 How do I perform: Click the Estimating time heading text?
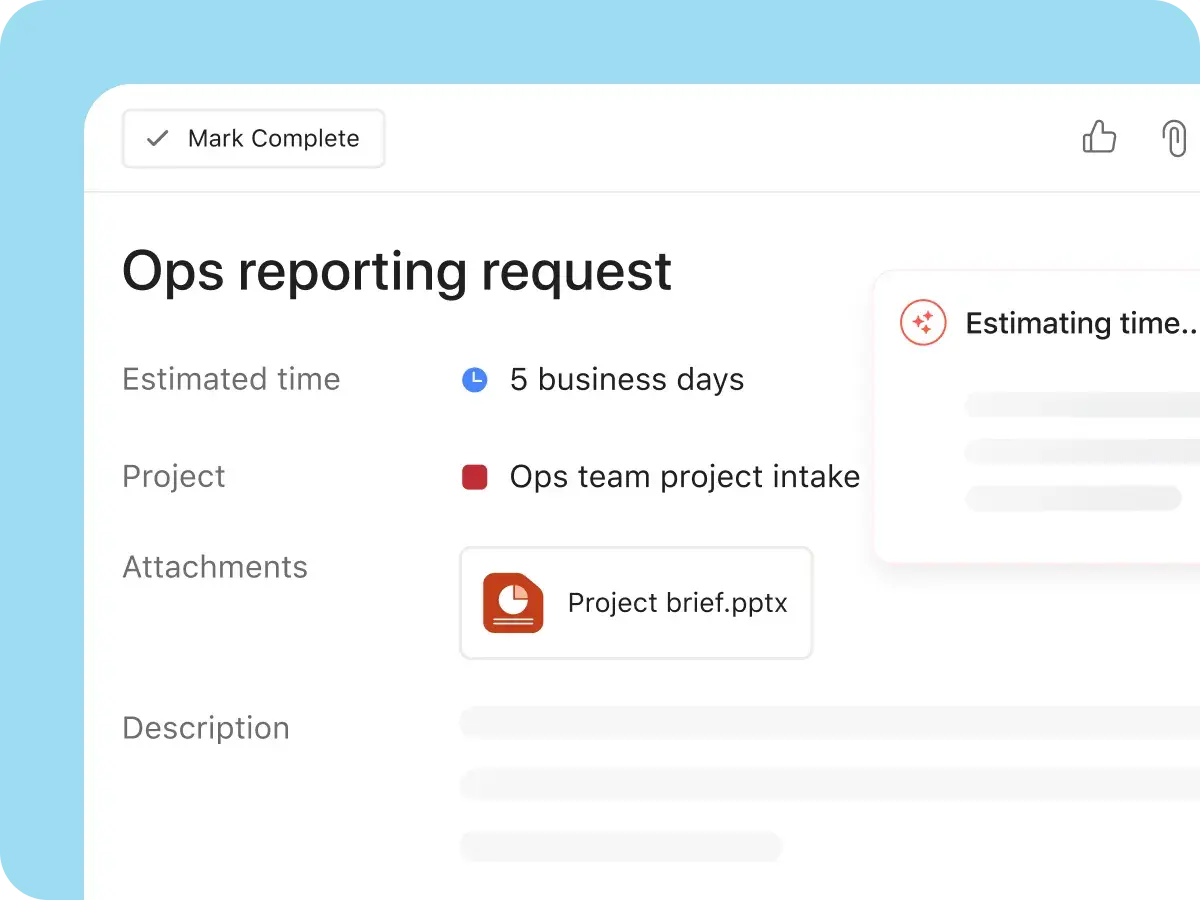pos(1082,323)
